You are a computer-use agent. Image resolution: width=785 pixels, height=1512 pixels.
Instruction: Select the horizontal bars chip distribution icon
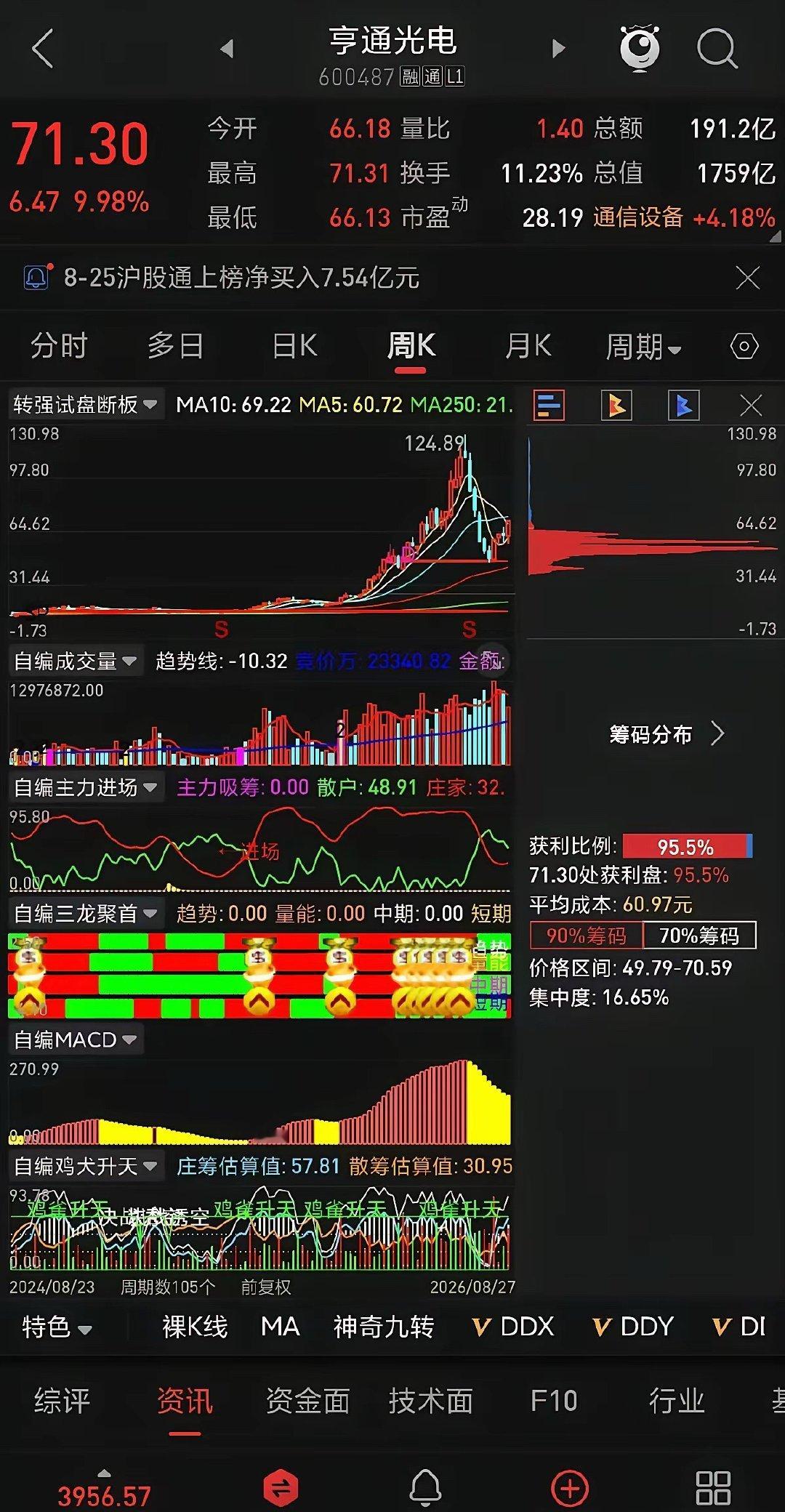(549, 405)
